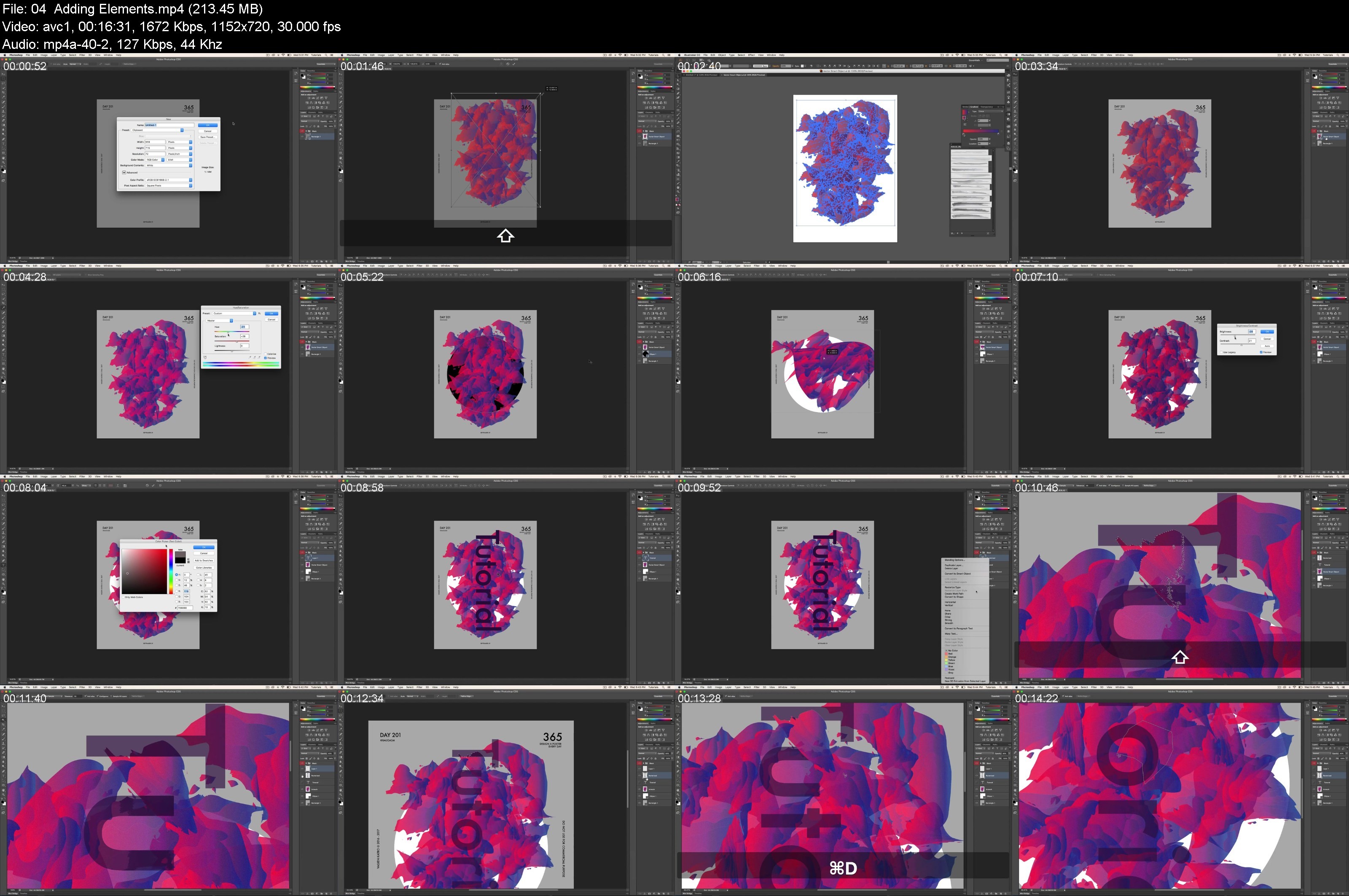
Task: Choose Convert to Smart Object in 00:09:52 menu
Action: point(958,574)
